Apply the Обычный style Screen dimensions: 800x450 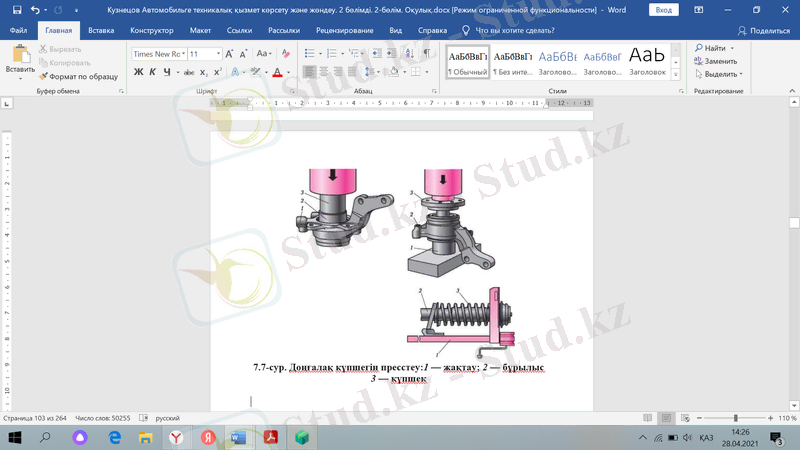click(468, 62)
